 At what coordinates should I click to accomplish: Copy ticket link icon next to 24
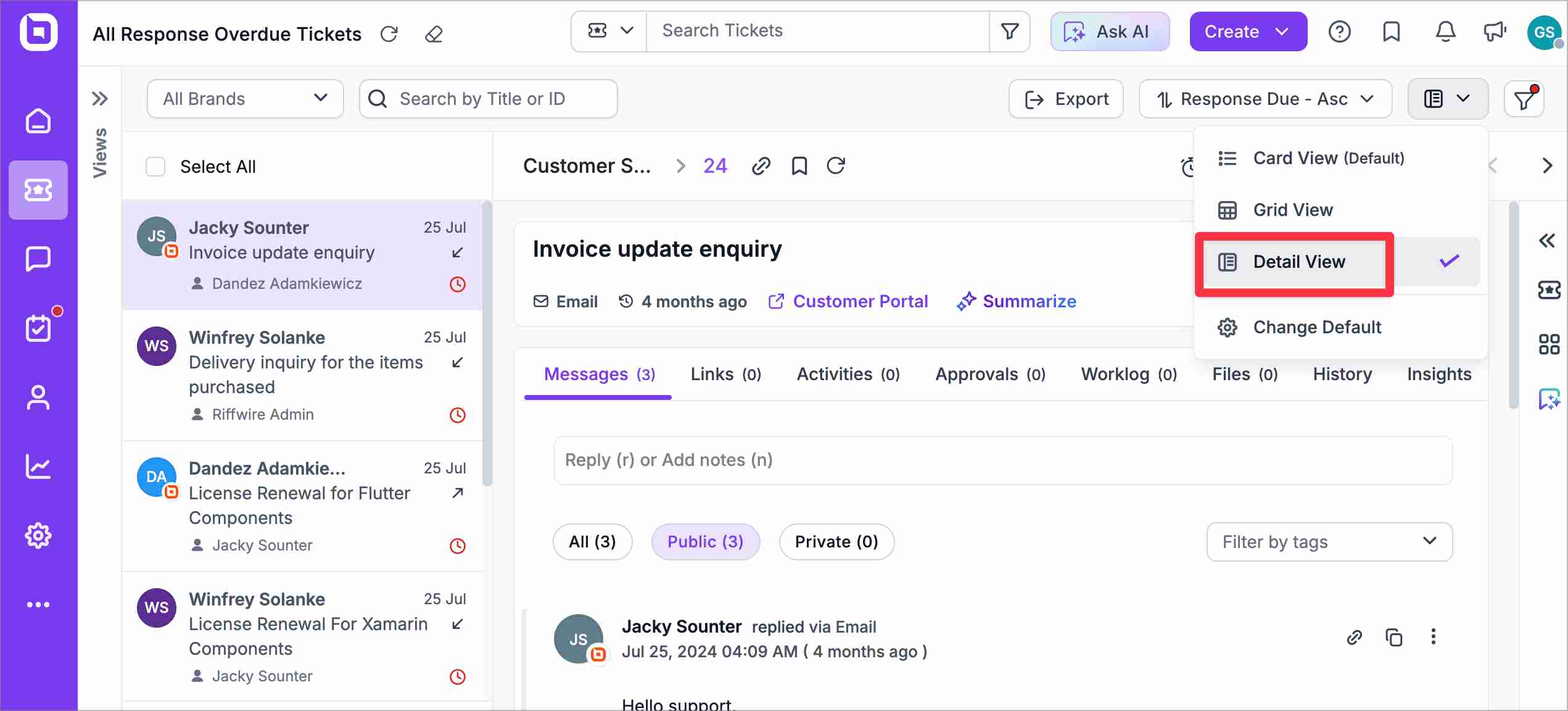(761, 166)
